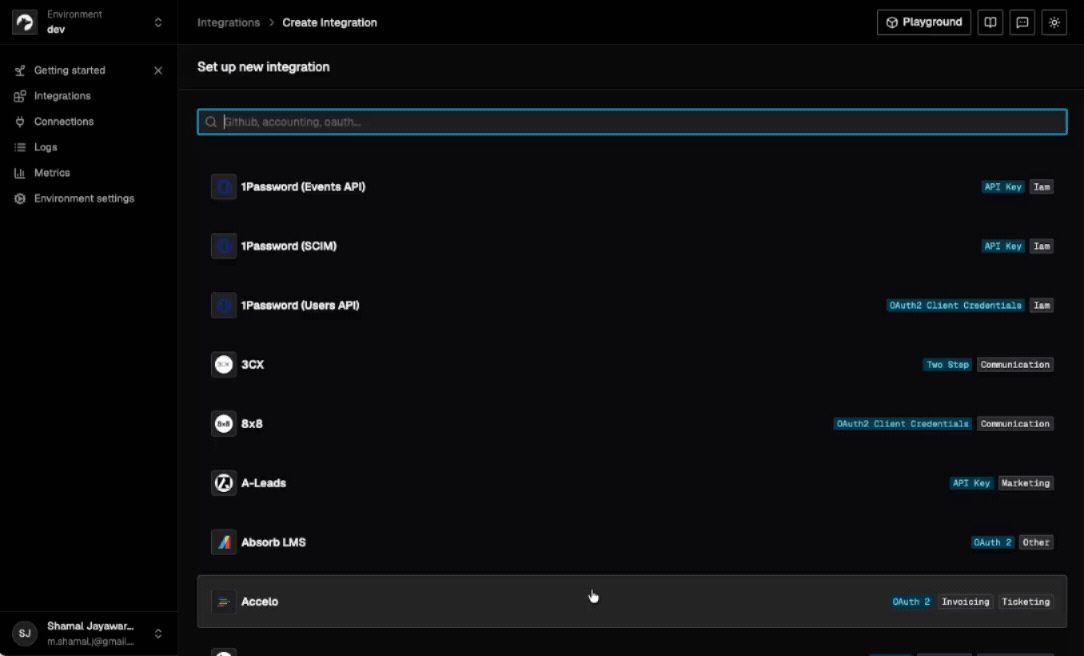
Task: Click the search magnifier icon
Action: 211,122
